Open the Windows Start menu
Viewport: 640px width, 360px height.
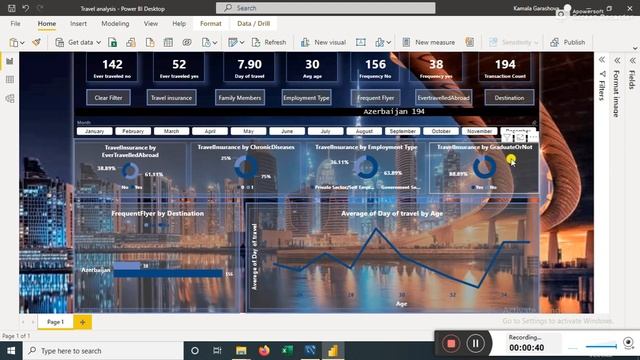(x=11, y=351)
